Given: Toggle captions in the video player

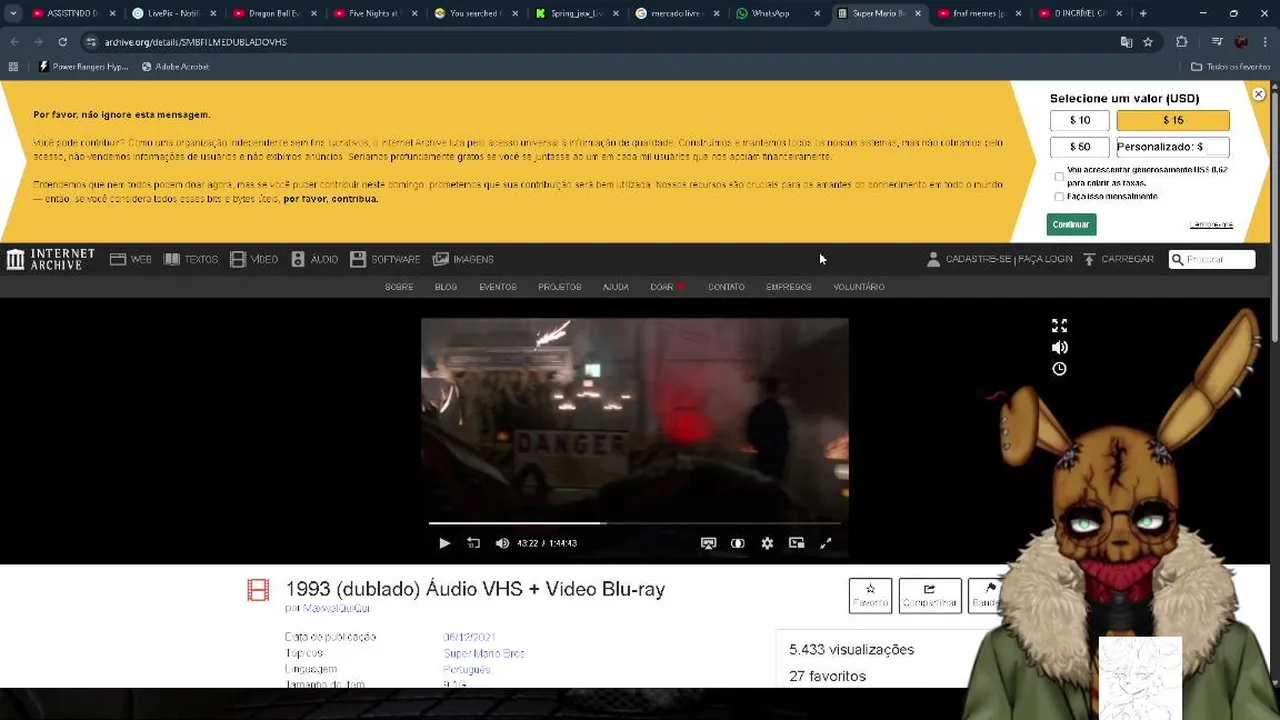Looking at the screenshot, I should coord(738,543).
